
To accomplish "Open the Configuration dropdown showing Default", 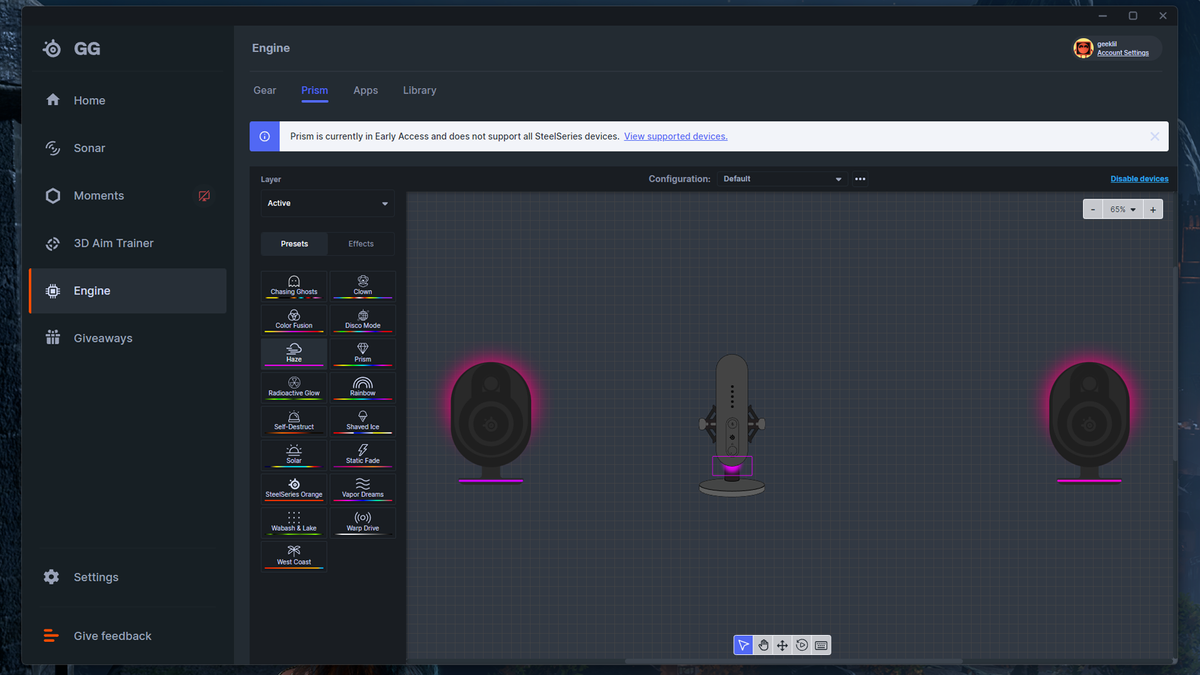I will tap(783, 179).
